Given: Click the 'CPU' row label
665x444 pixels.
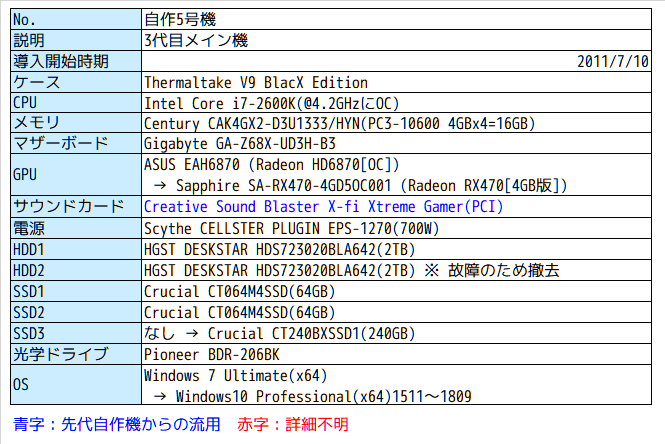Looking at the screenshot, I should (76, 103).
